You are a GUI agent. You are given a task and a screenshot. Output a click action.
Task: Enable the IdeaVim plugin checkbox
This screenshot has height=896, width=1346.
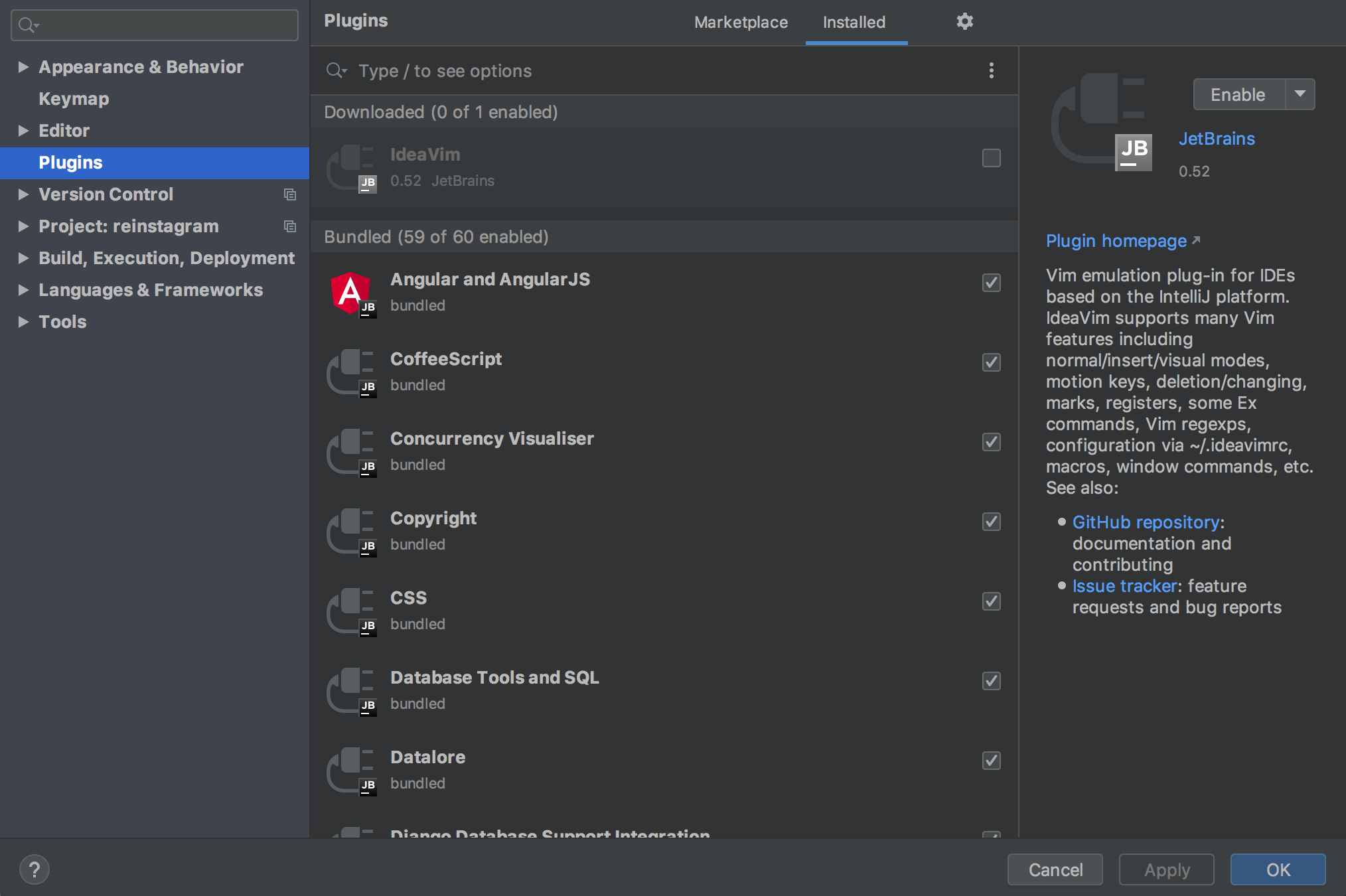pos(991,158)
